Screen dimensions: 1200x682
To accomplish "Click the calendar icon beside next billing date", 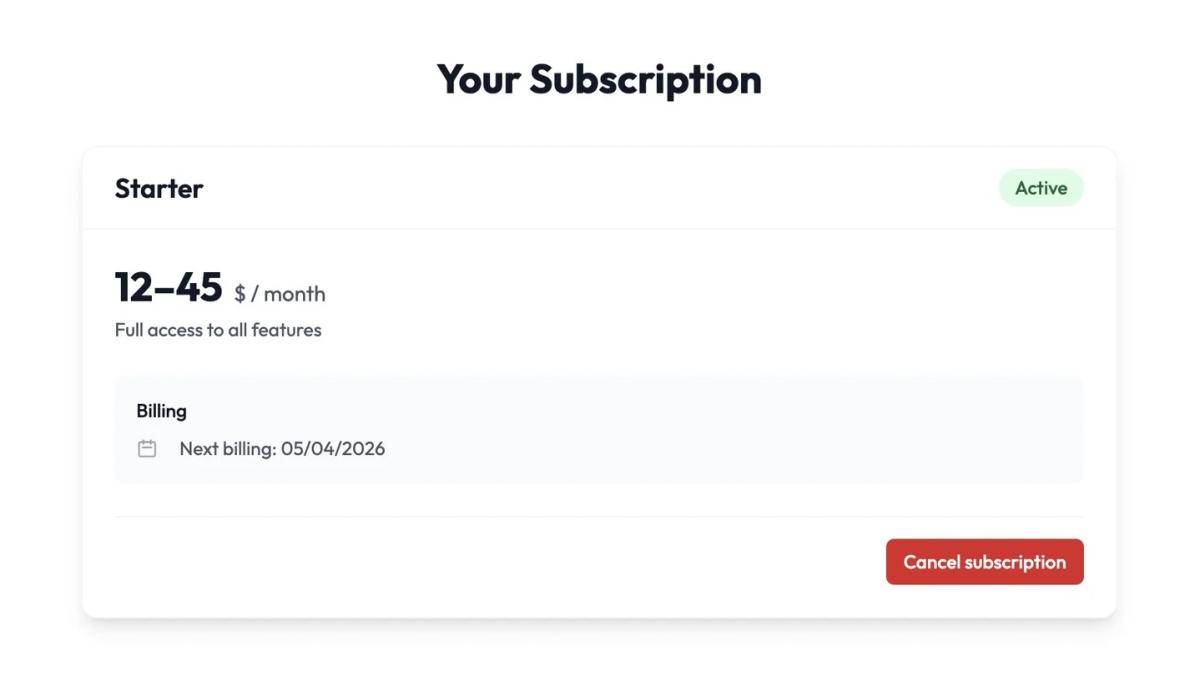I will tap(147, 448).
